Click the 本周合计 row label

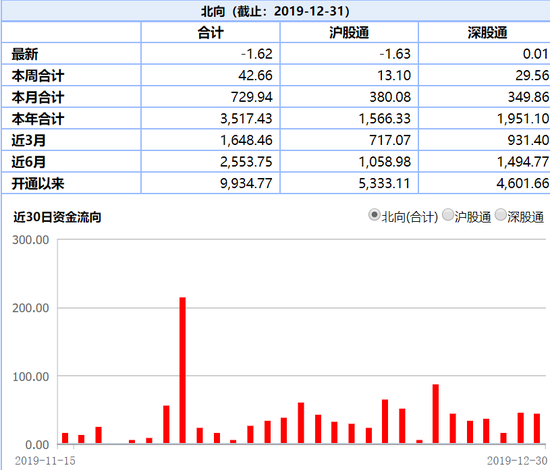[38, 76]
